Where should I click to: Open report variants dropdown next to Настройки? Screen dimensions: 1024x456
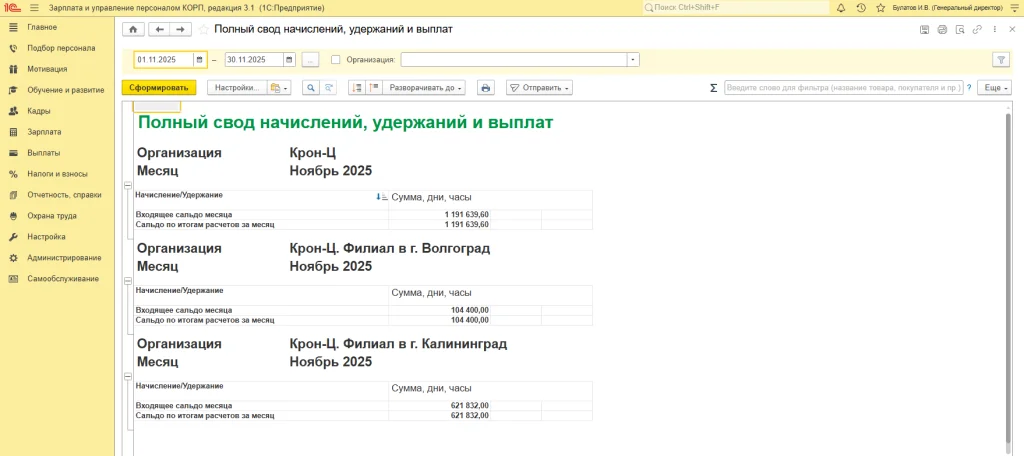(279, 88)
